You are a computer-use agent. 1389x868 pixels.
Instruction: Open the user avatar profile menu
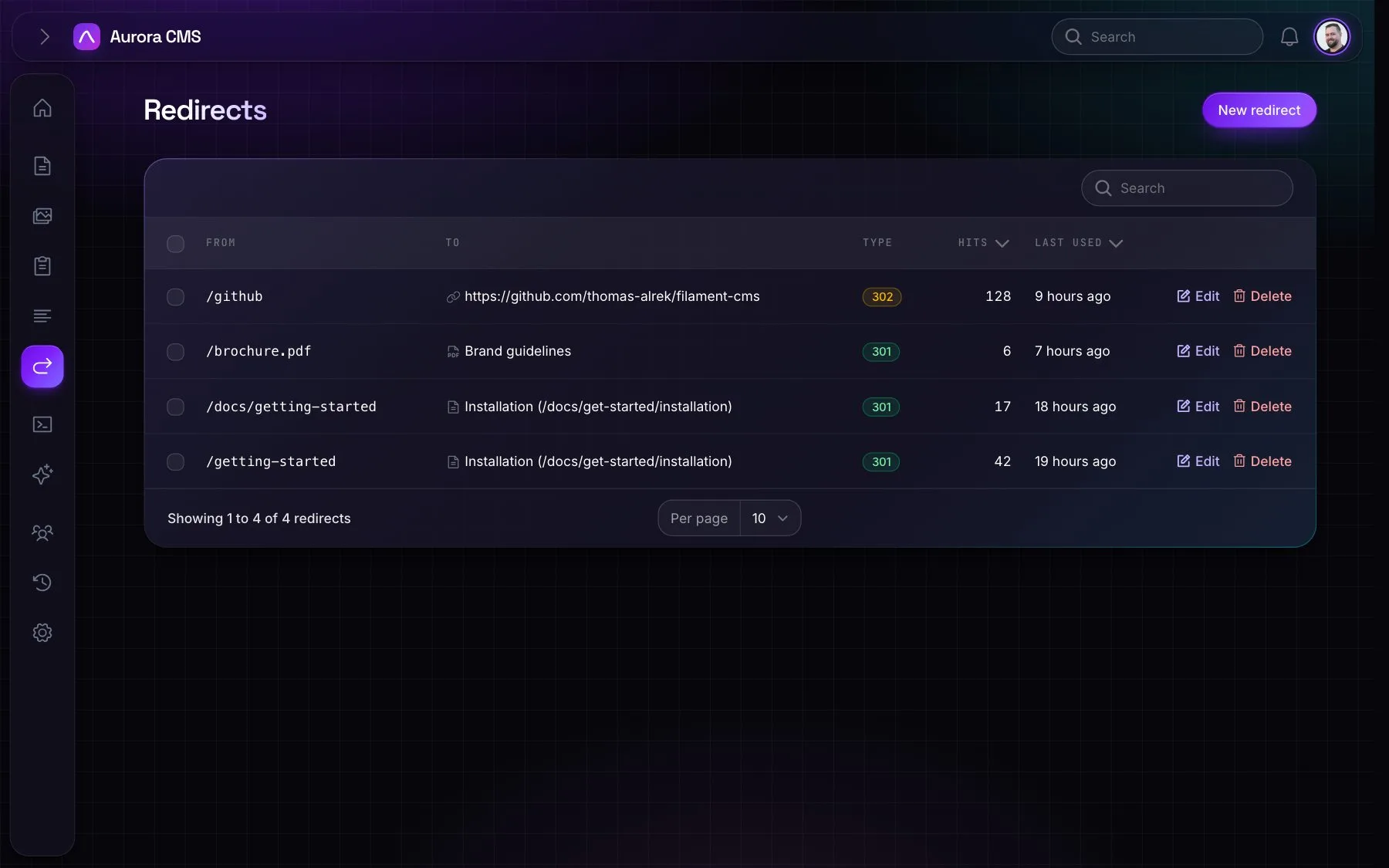click(1332, 36)
